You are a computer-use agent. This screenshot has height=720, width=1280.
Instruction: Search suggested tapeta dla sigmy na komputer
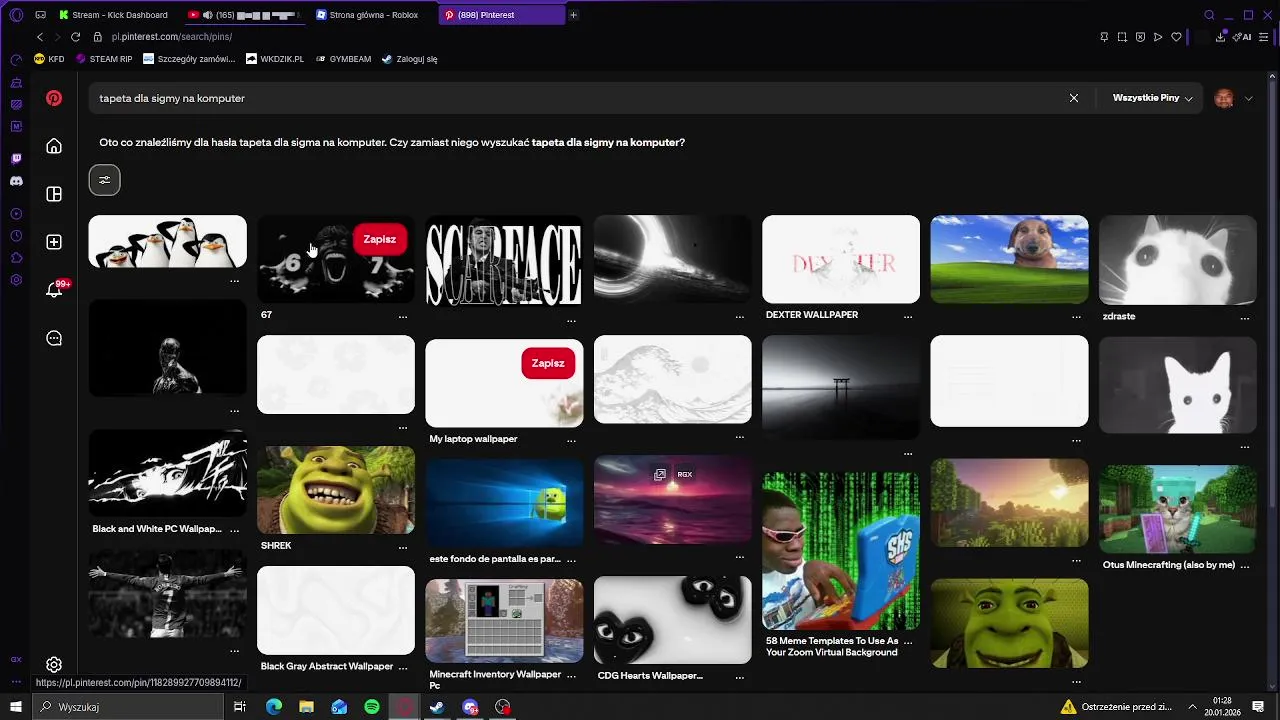[x=608, y=143]
